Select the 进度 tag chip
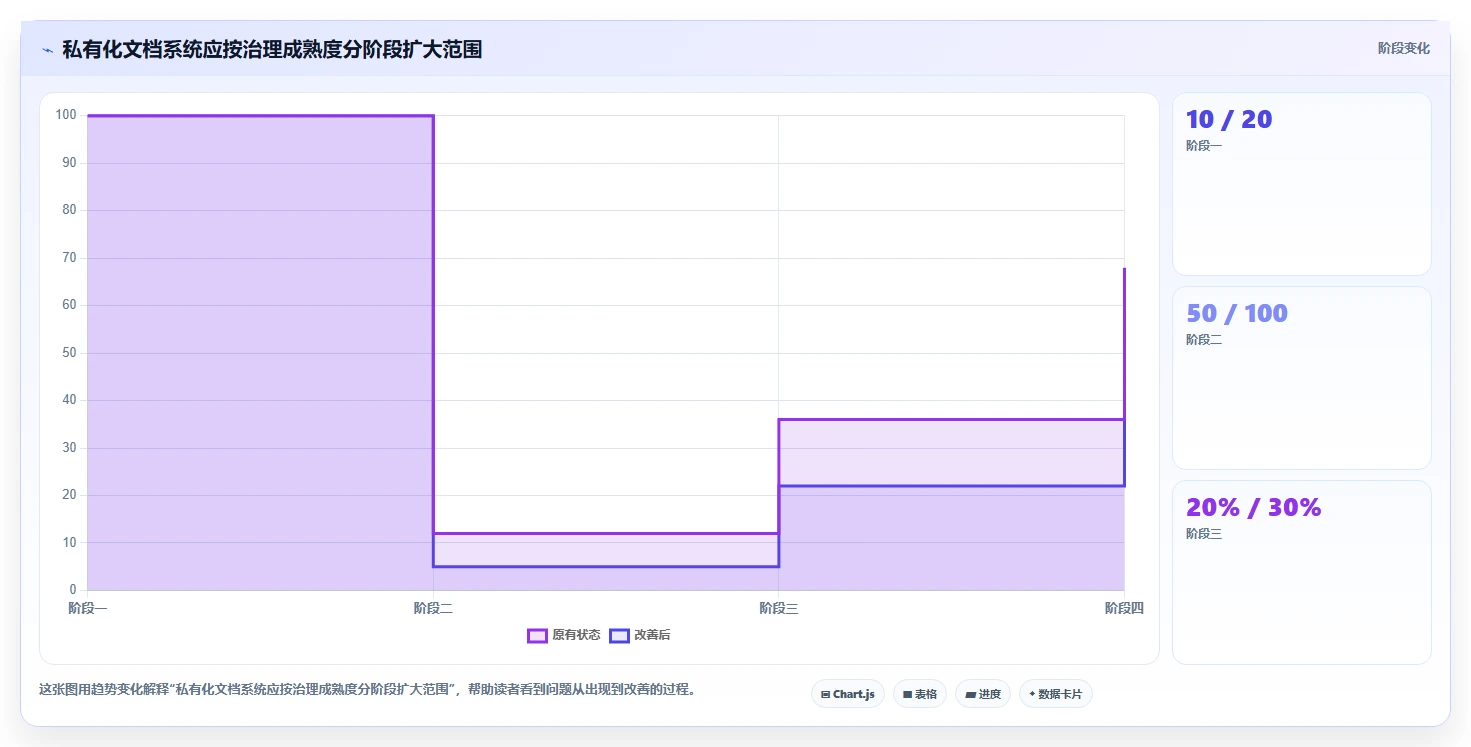This screenshot has width=1471, height=747. tap(982, 694)
